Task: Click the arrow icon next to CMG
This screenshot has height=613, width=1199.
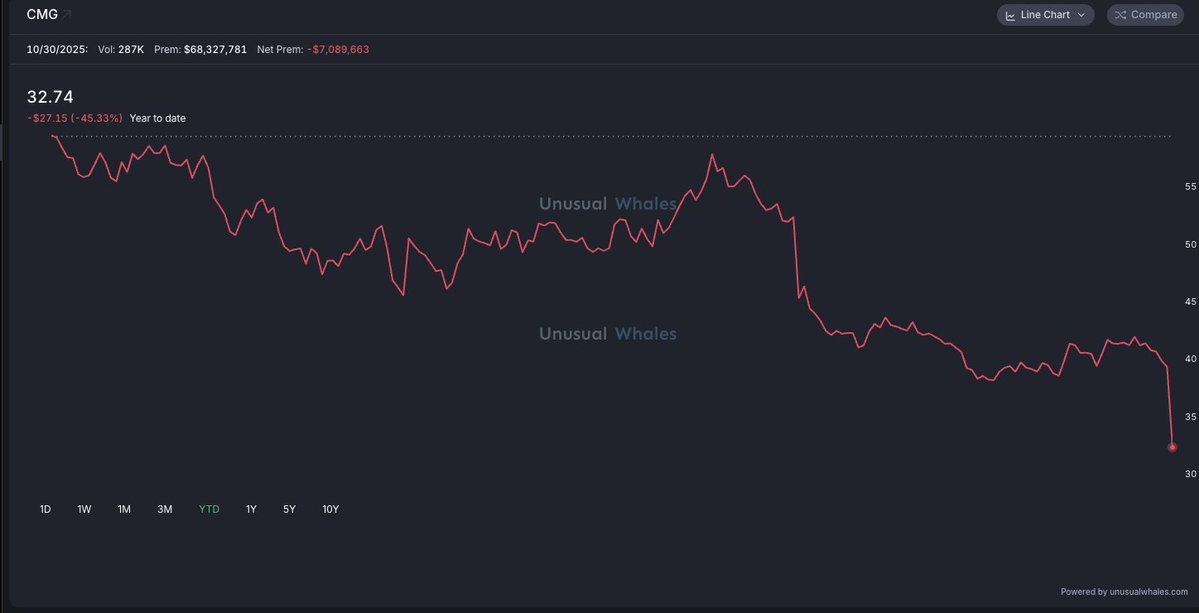Action: [67, 15]
